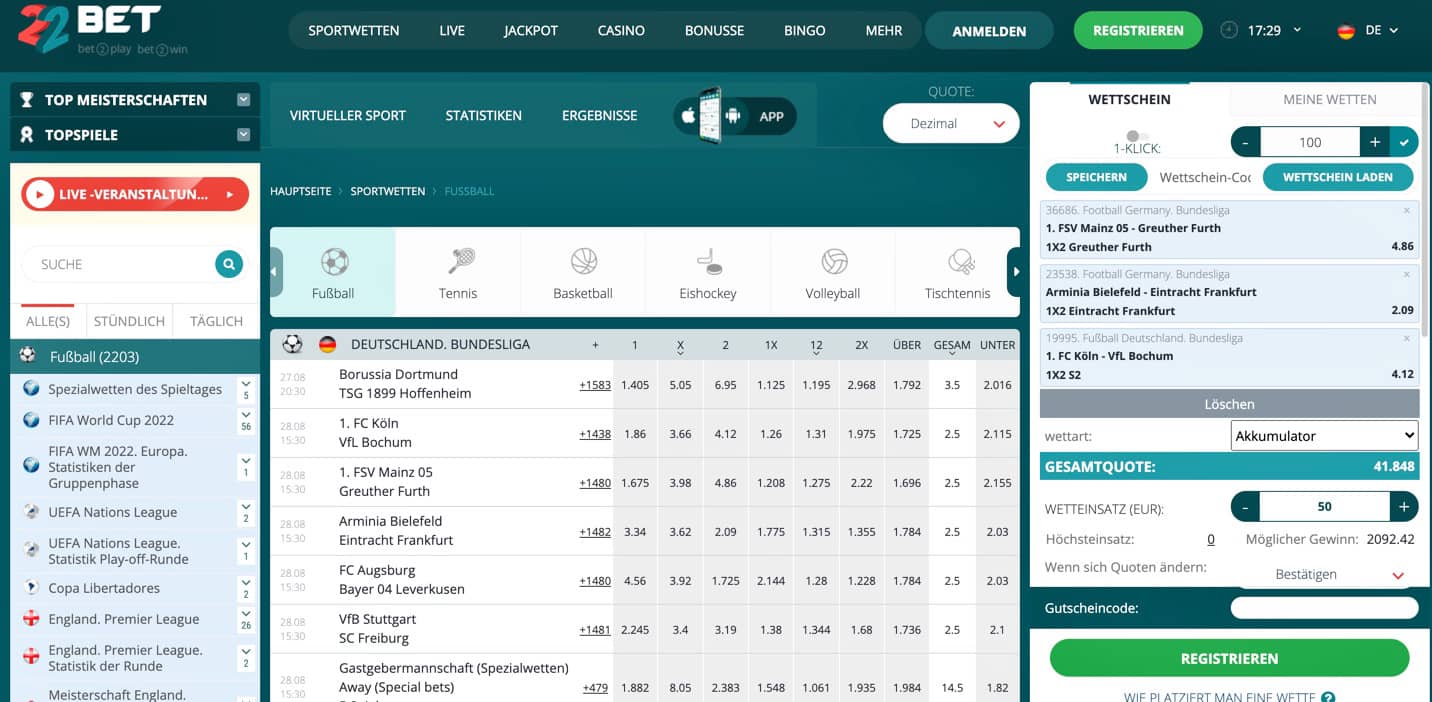Screen dimensions: 1432x702
Task: Open the wettart Akkumulator dropdown
Action: 1325,436
